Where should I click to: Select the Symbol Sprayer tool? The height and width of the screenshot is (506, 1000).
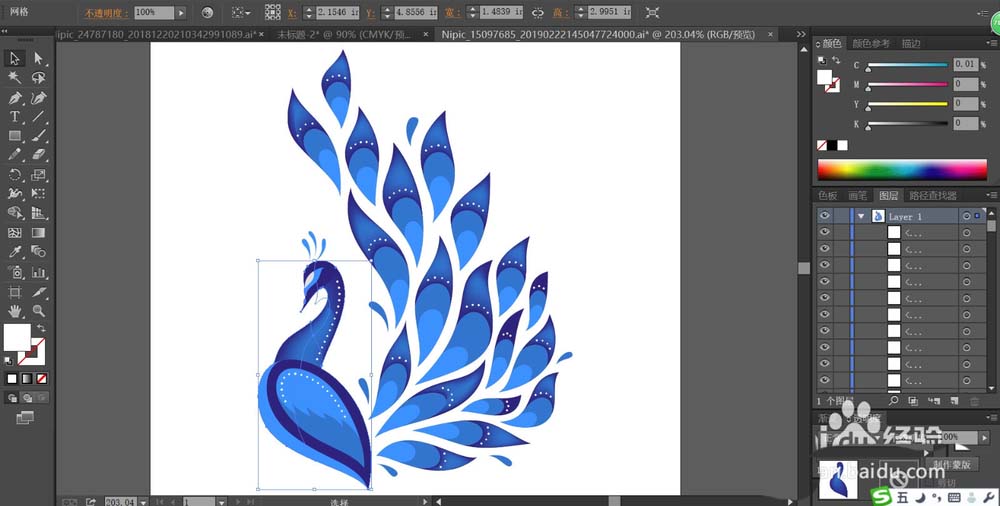pyautogui.click(x=15, y=272)
